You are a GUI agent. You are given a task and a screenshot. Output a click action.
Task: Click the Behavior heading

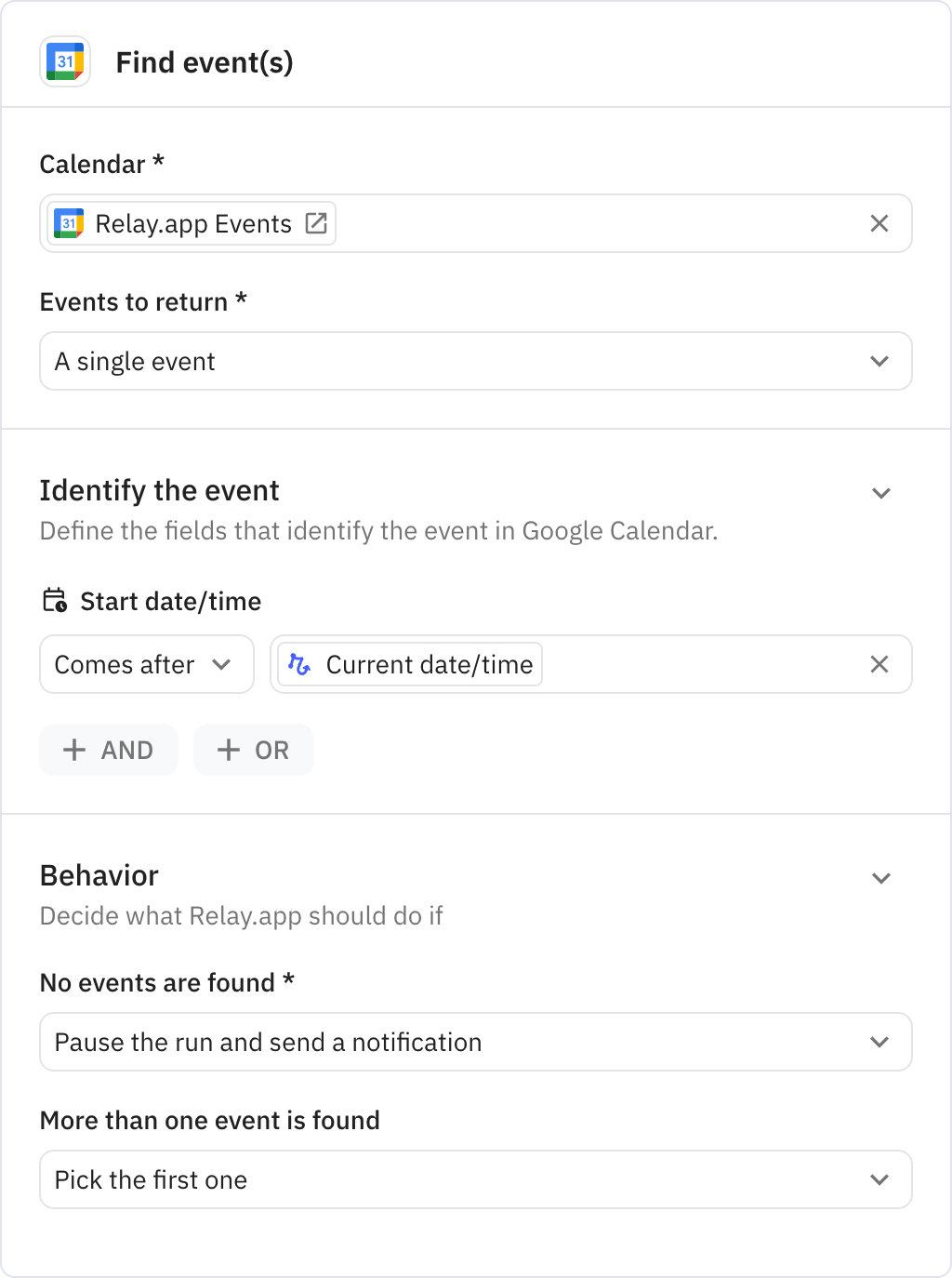point(99,875)
